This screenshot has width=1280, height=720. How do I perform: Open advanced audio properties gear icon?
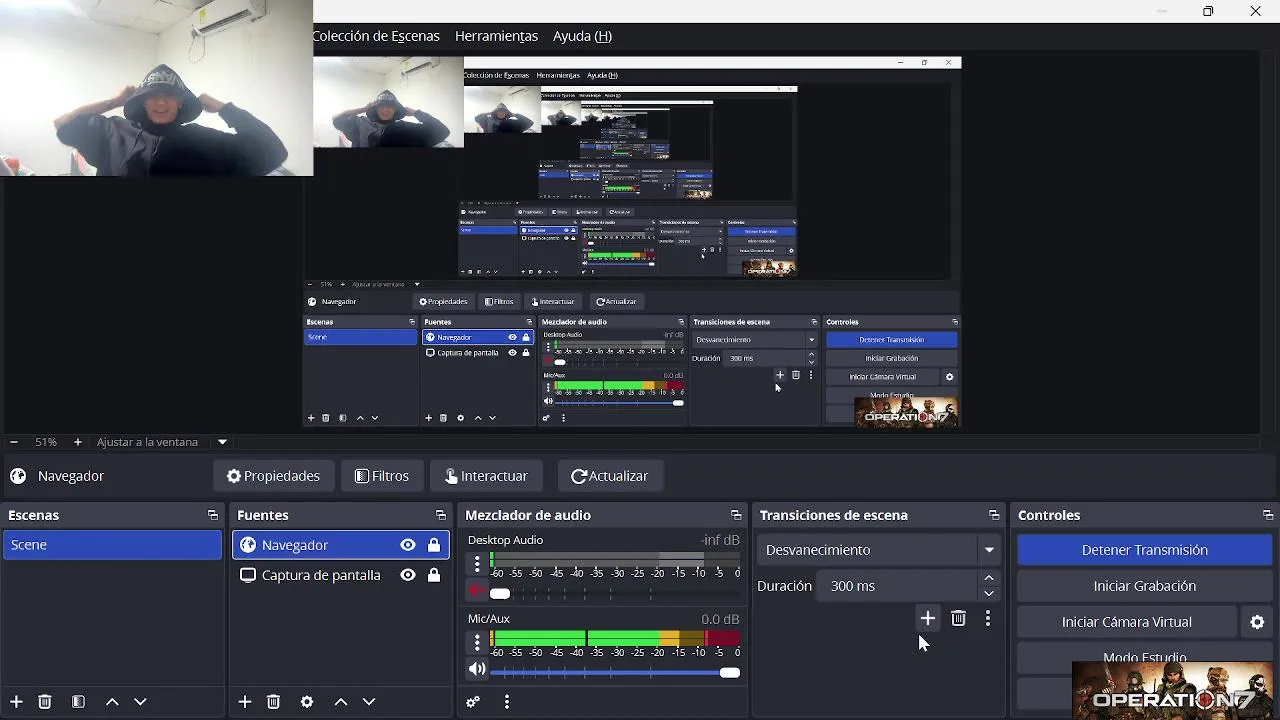point(474,702)
